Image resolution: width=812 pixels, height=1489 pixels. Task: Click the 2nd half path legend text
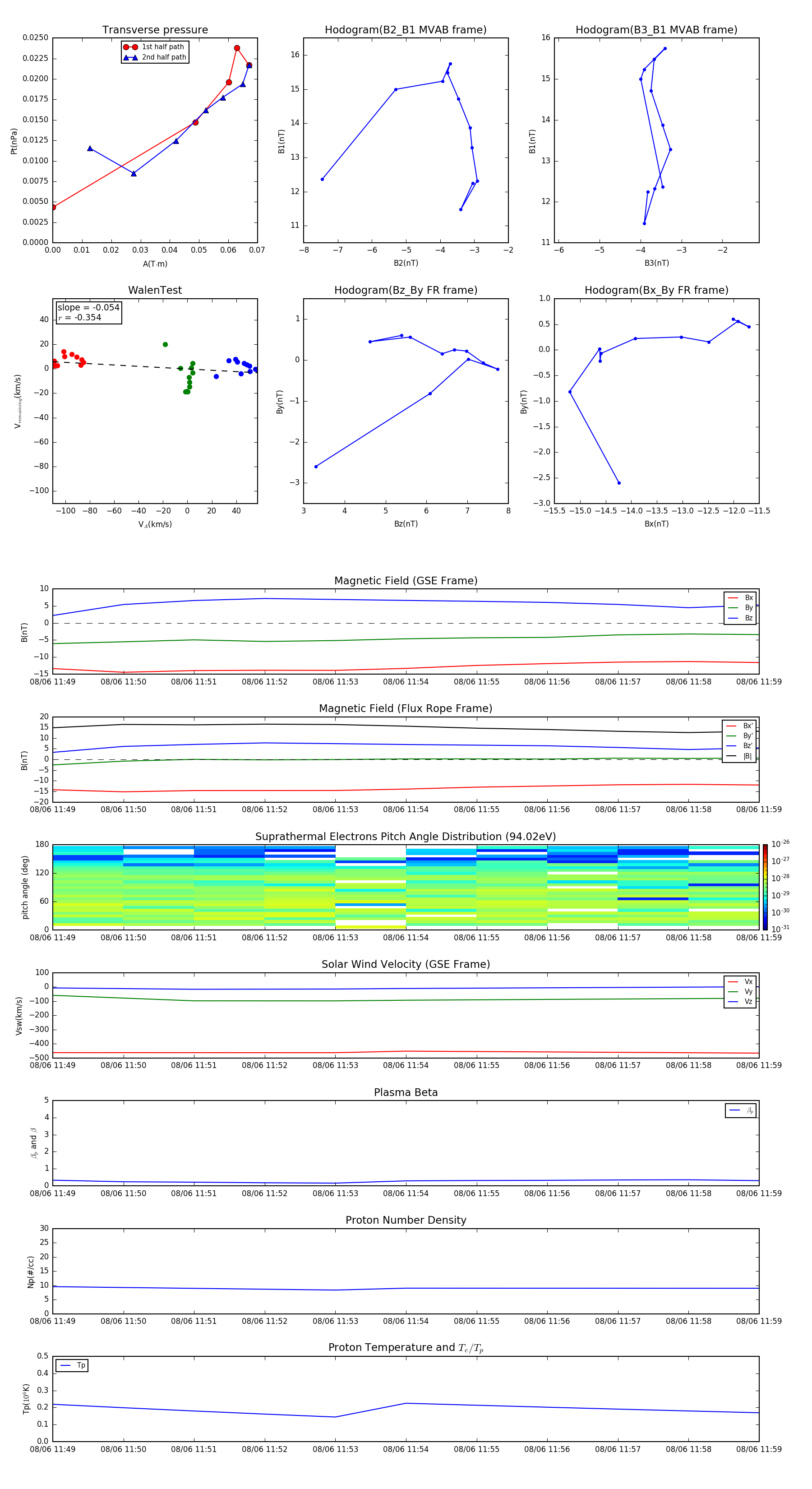164,58
